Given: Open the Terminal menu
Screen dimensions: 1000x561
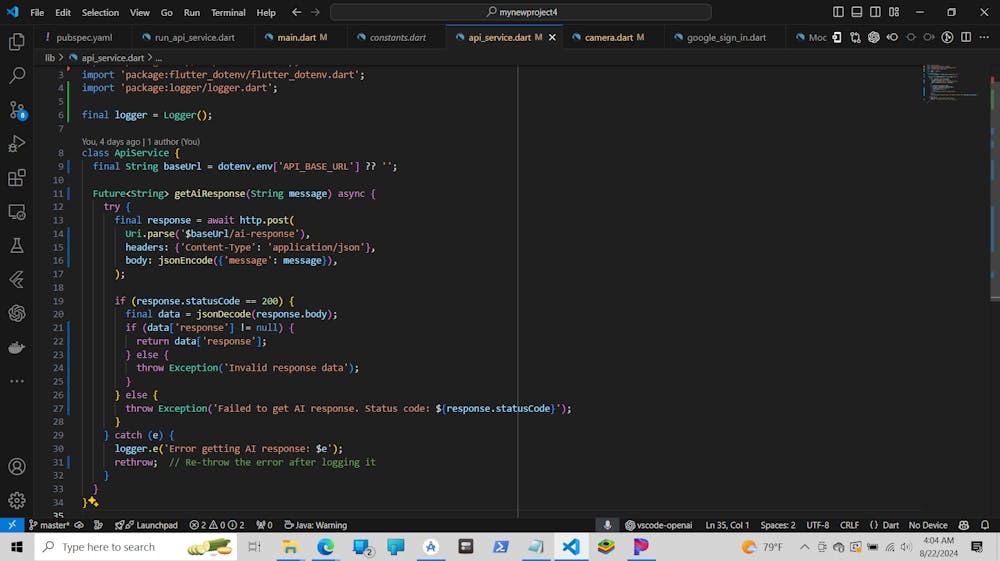Looking at the screenshot, I should (228, 13).
